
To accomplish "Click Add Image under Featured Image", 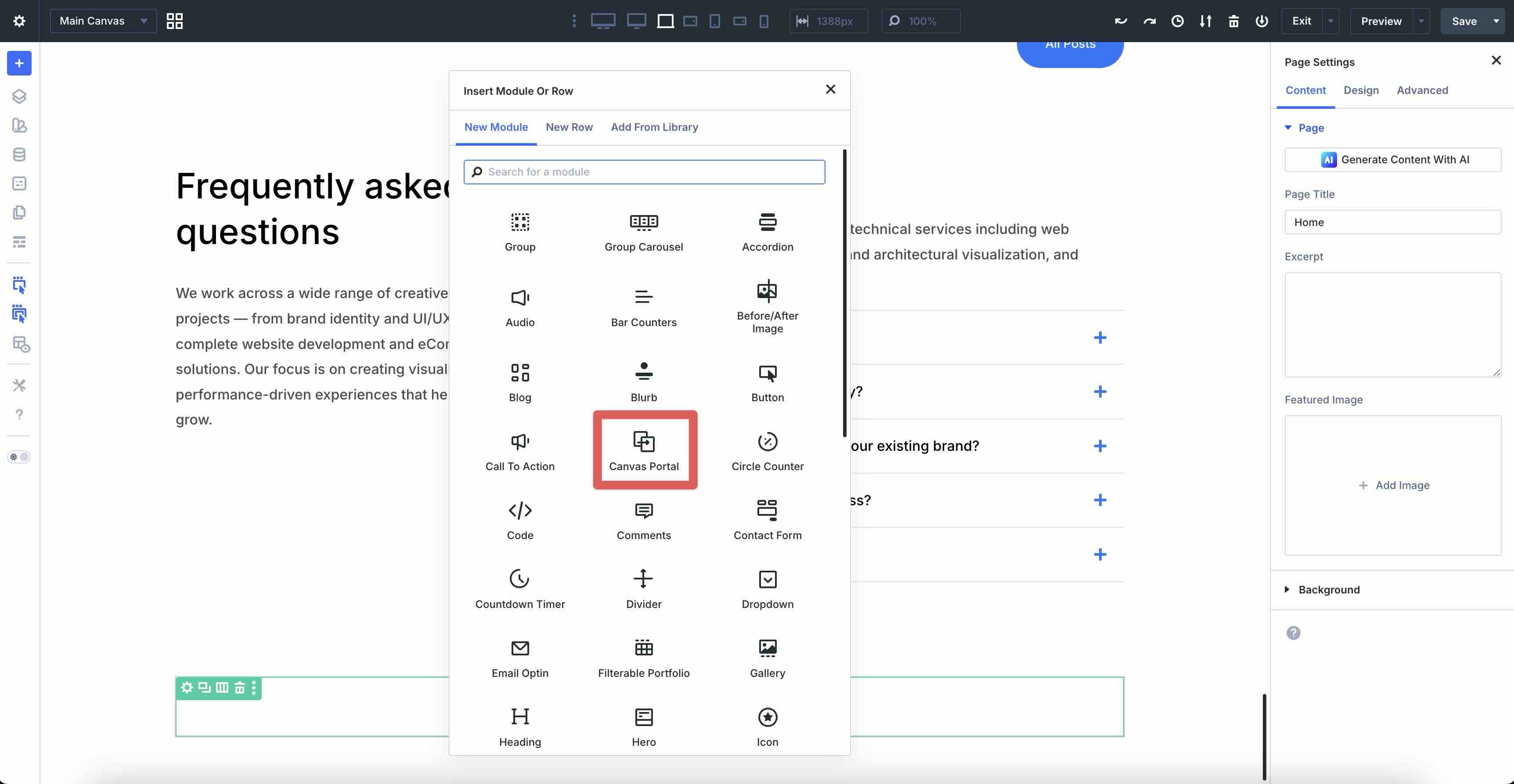I will click(x=1394, y=485).
